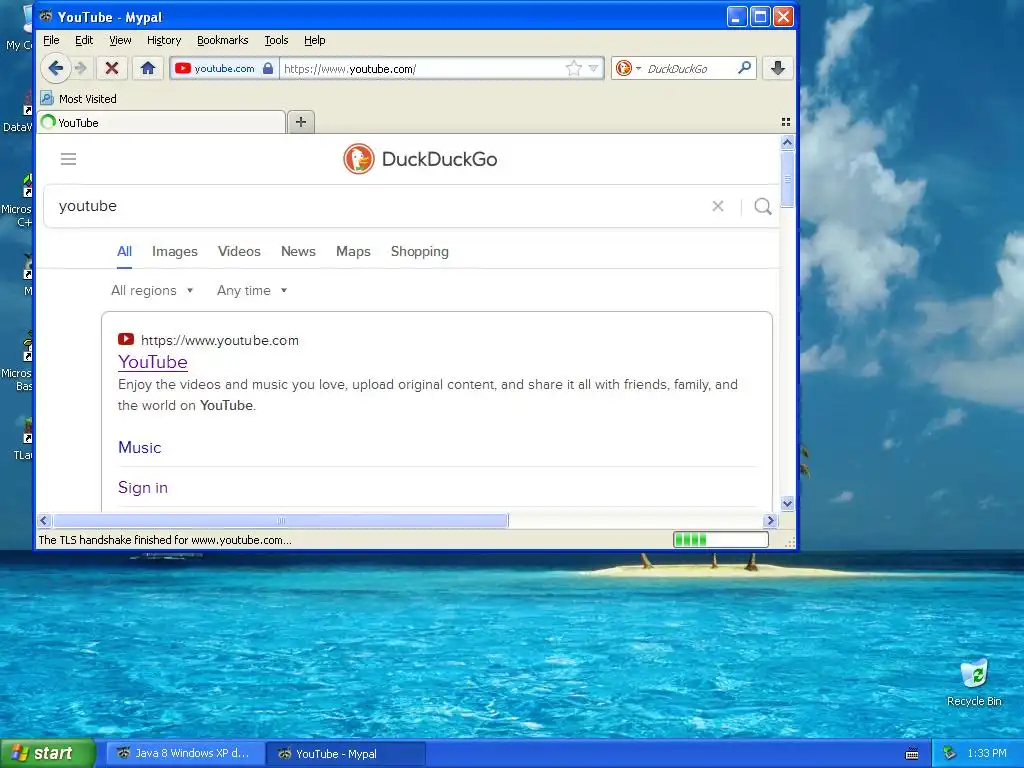
Task: Switch to Shopping results
Action: click(x=419, y=251)
